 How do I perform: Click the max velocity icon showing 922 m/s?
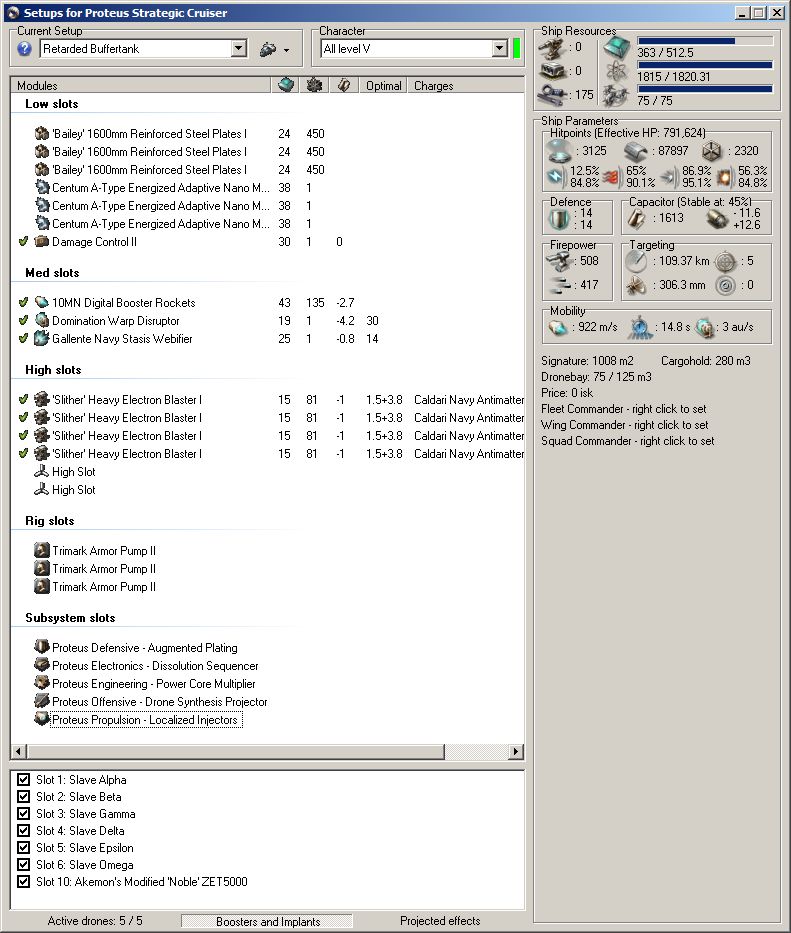point(558,327)
